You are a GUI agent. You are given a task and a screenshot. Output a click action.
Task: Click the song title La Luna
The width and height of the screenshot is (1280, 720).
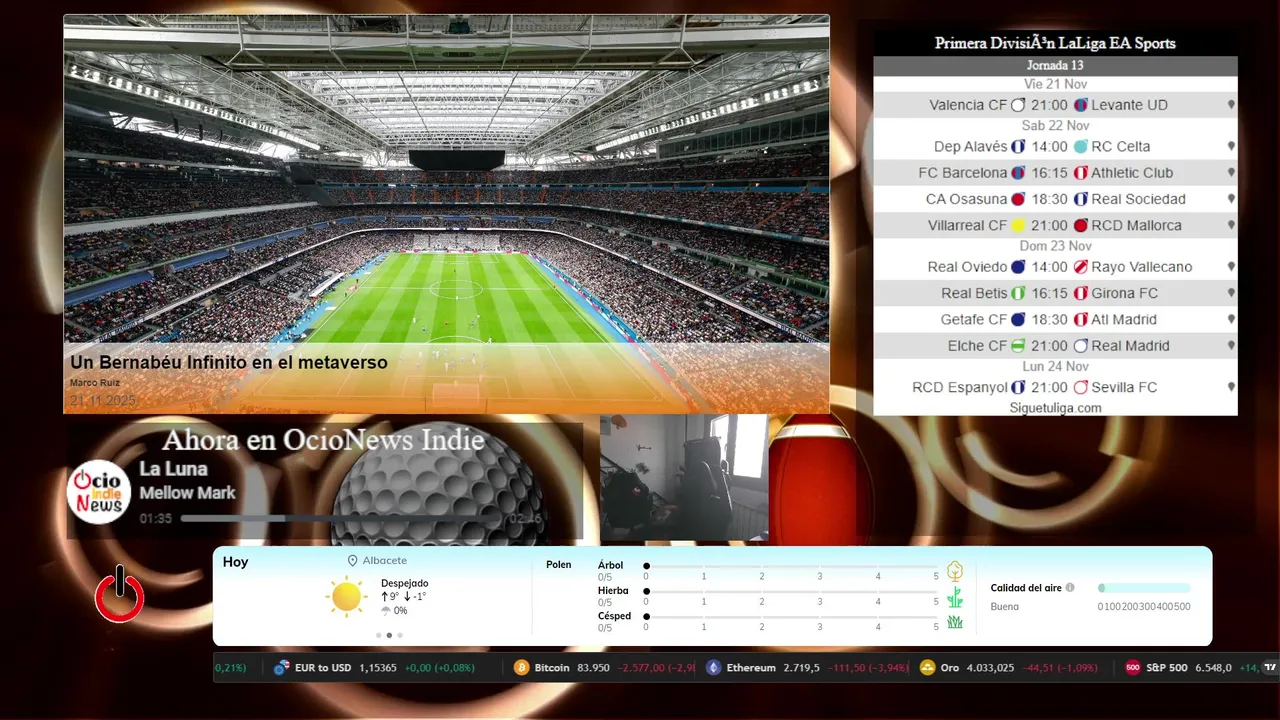click(173, 469)
